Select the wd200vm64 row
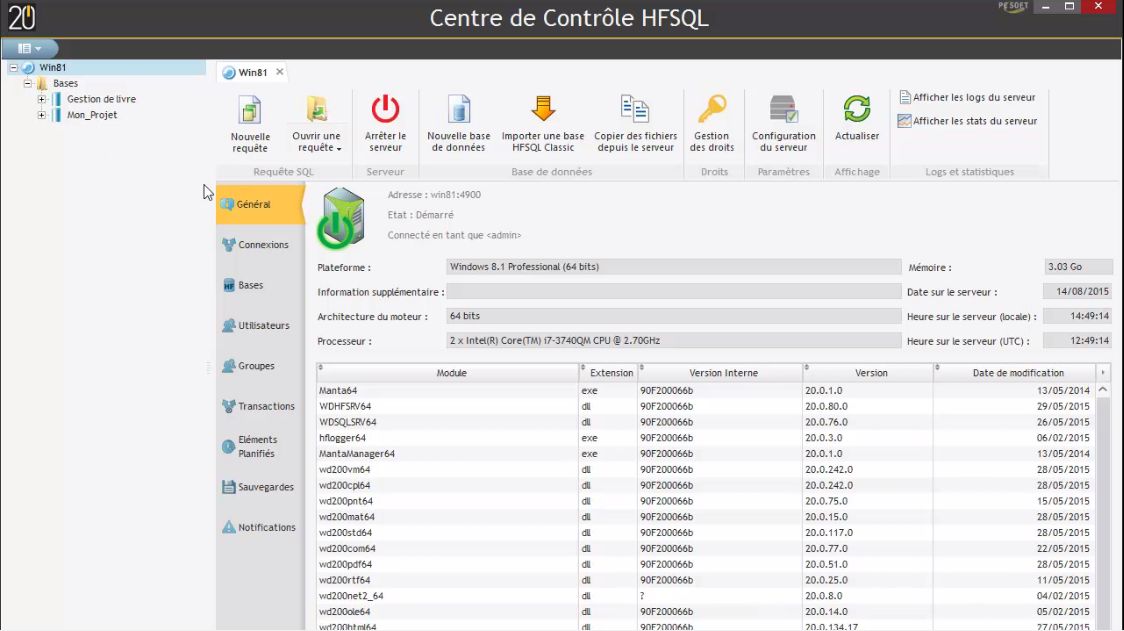The image size is (1124, 631). (x=705, y=470)
